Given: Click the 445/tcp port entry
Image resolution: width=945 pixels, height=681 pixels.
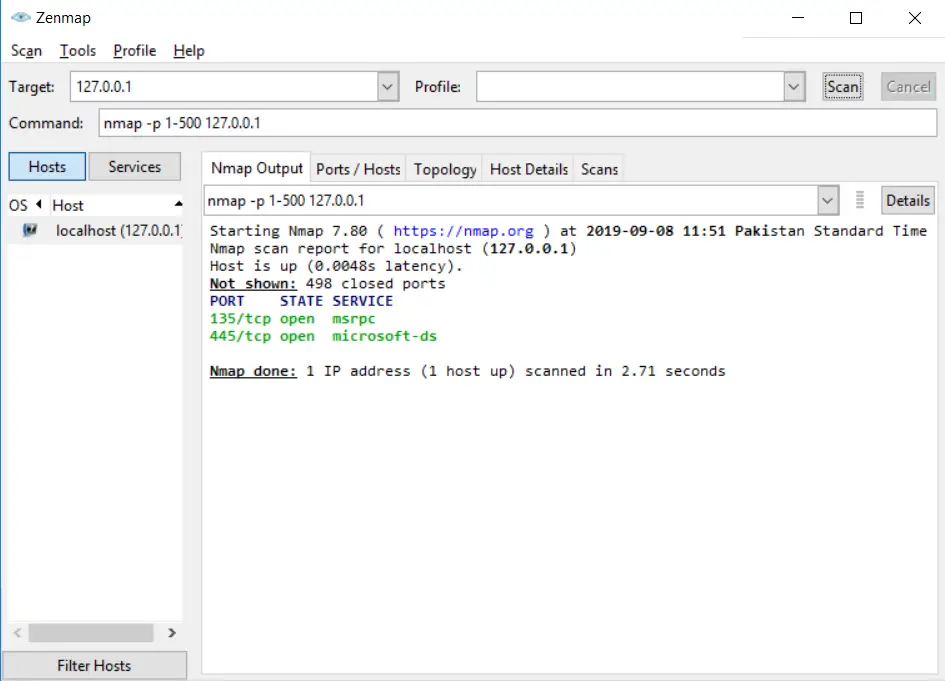Looking at the screenshot, I should point(240,336).
